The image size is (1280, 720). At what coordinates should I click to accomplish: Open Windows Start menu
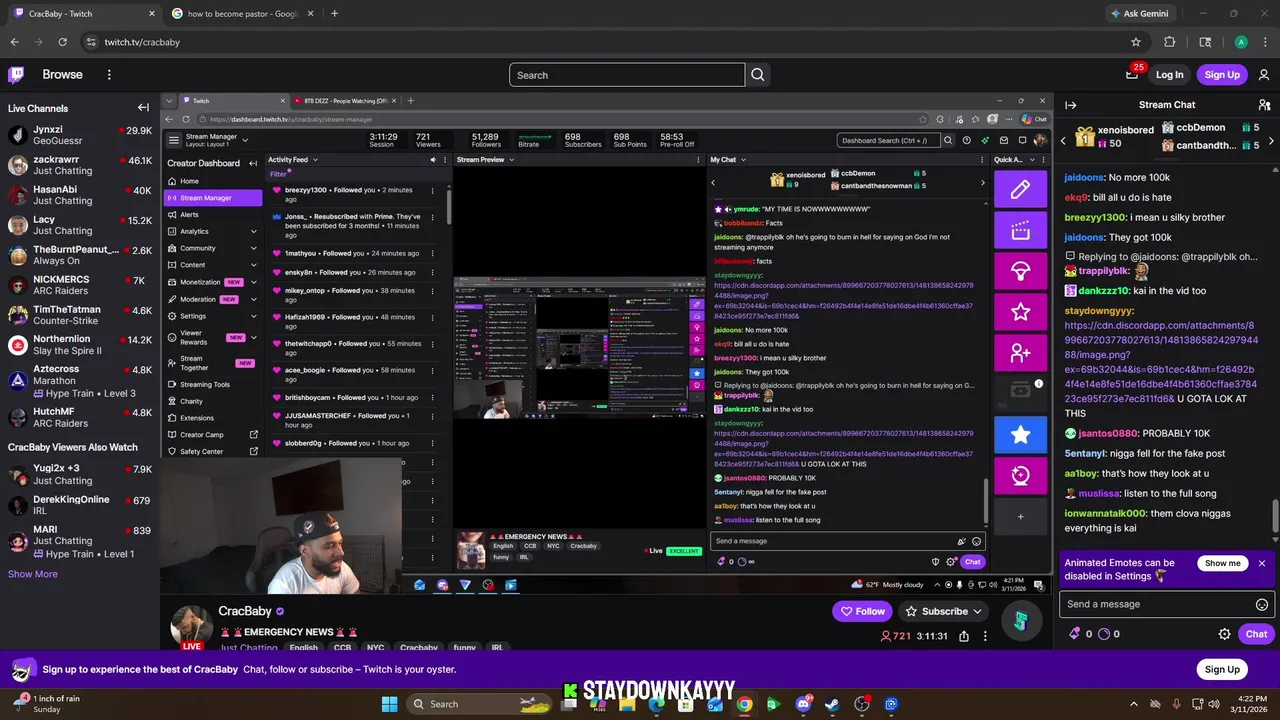(389, 704)
